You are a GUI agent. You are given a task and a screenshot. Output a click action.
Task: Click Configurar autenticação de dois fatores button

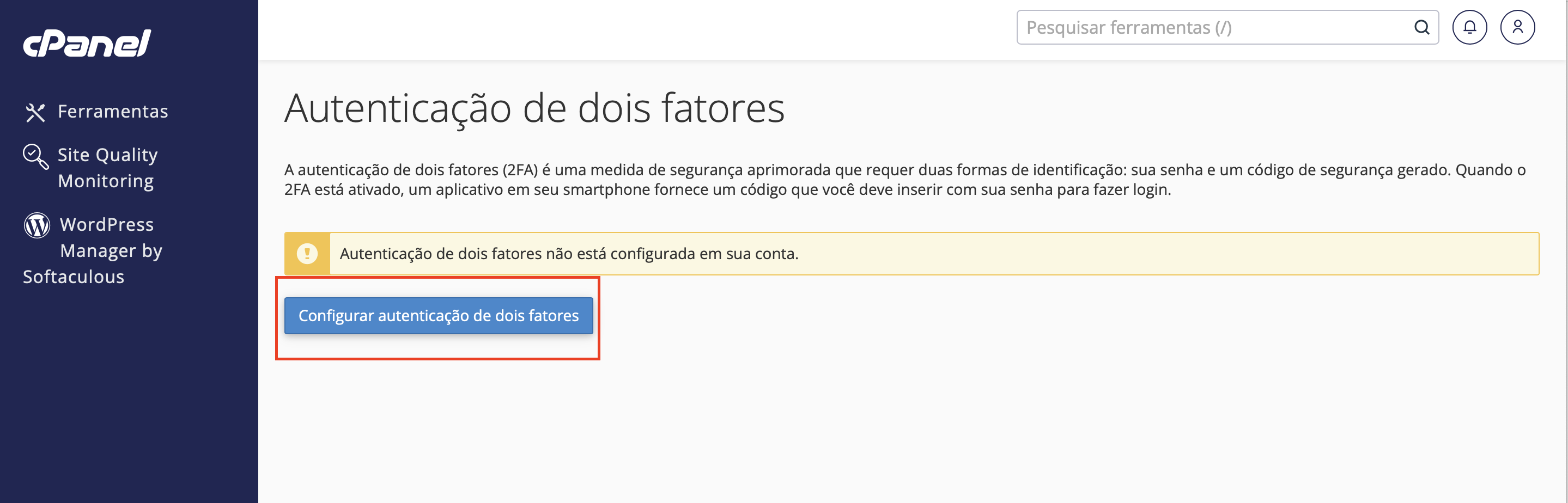438,316
